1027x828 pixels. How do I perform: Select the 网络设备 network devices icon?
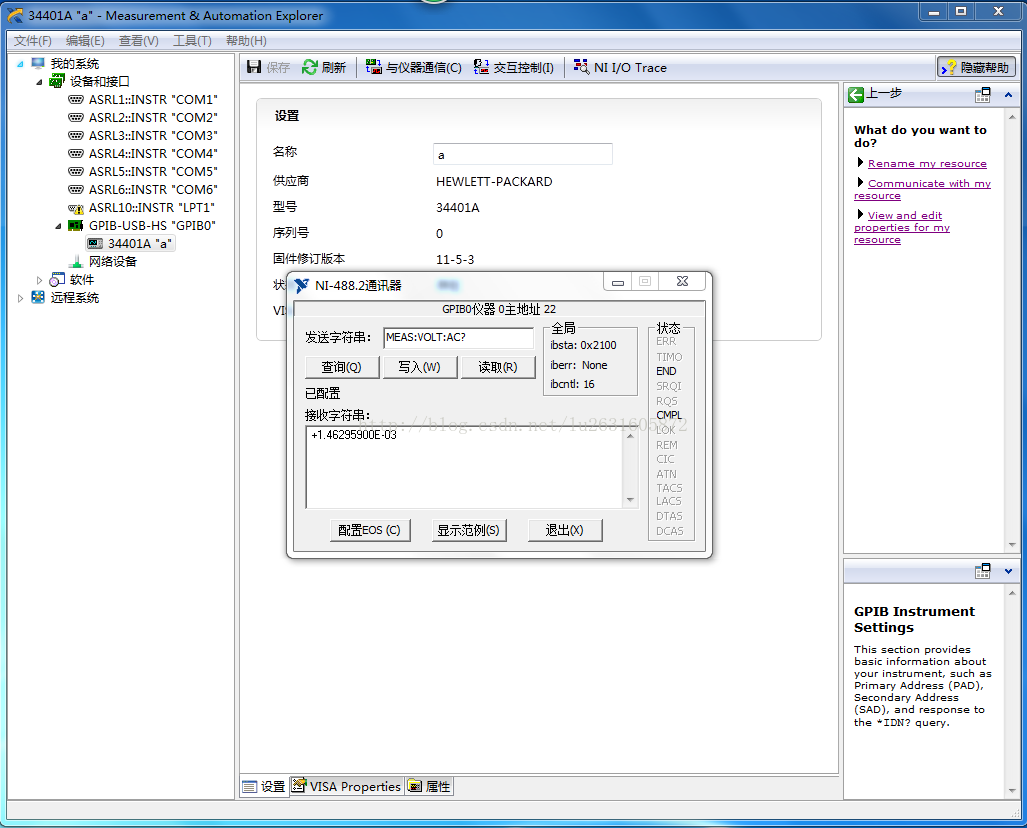click(76, 261)
